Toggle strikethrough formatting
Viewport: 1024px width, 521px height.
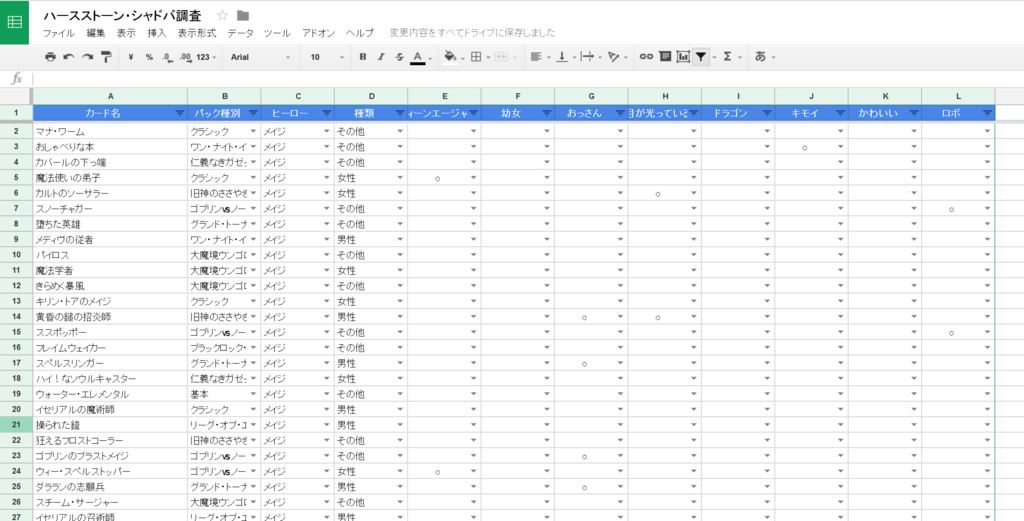pos(400,57)
